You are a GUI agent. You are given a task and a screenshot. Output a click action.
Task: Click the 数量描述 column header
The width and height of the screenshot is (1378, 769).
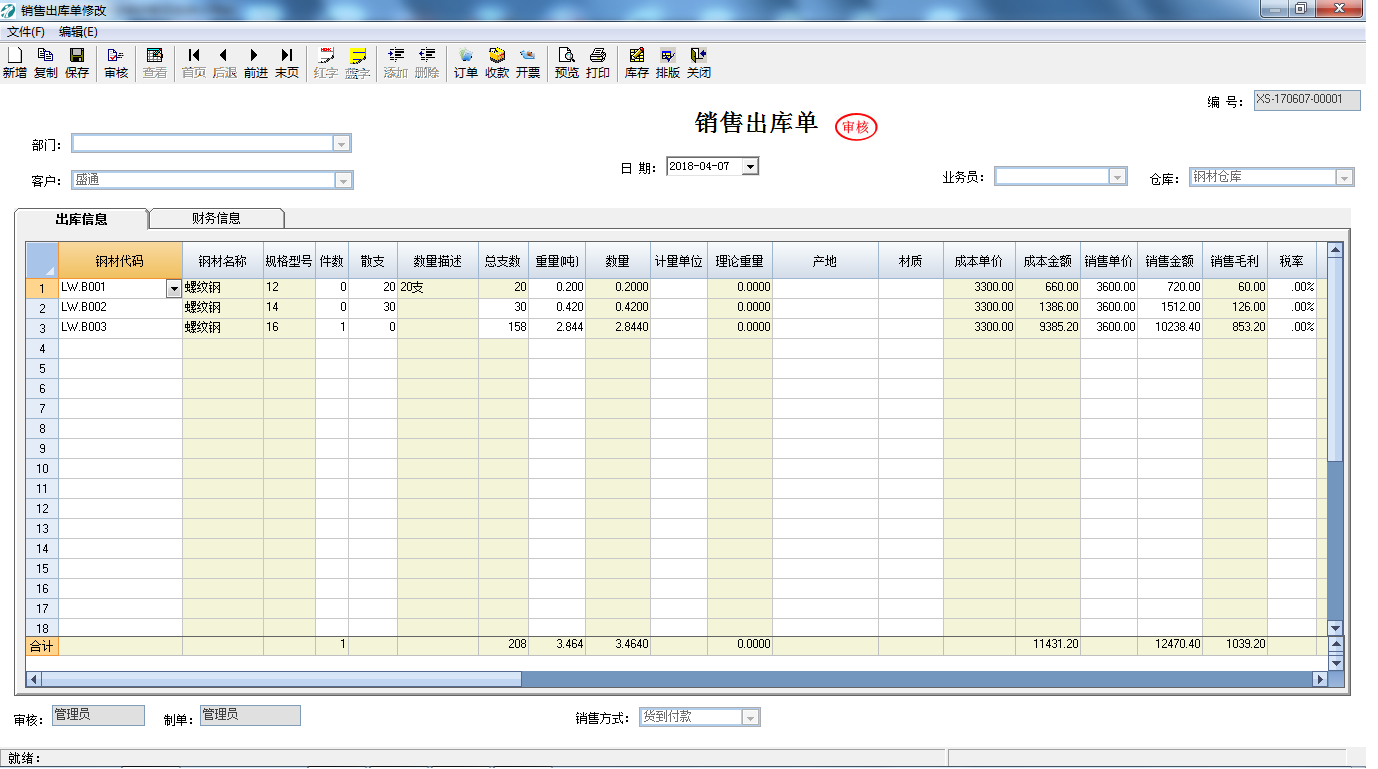[x=438, y=261]
